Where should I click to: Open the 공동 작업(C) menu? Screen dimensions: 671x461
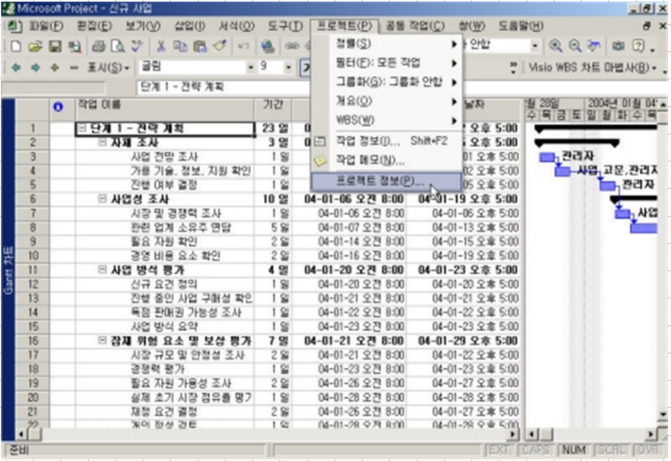pos(415,26)
